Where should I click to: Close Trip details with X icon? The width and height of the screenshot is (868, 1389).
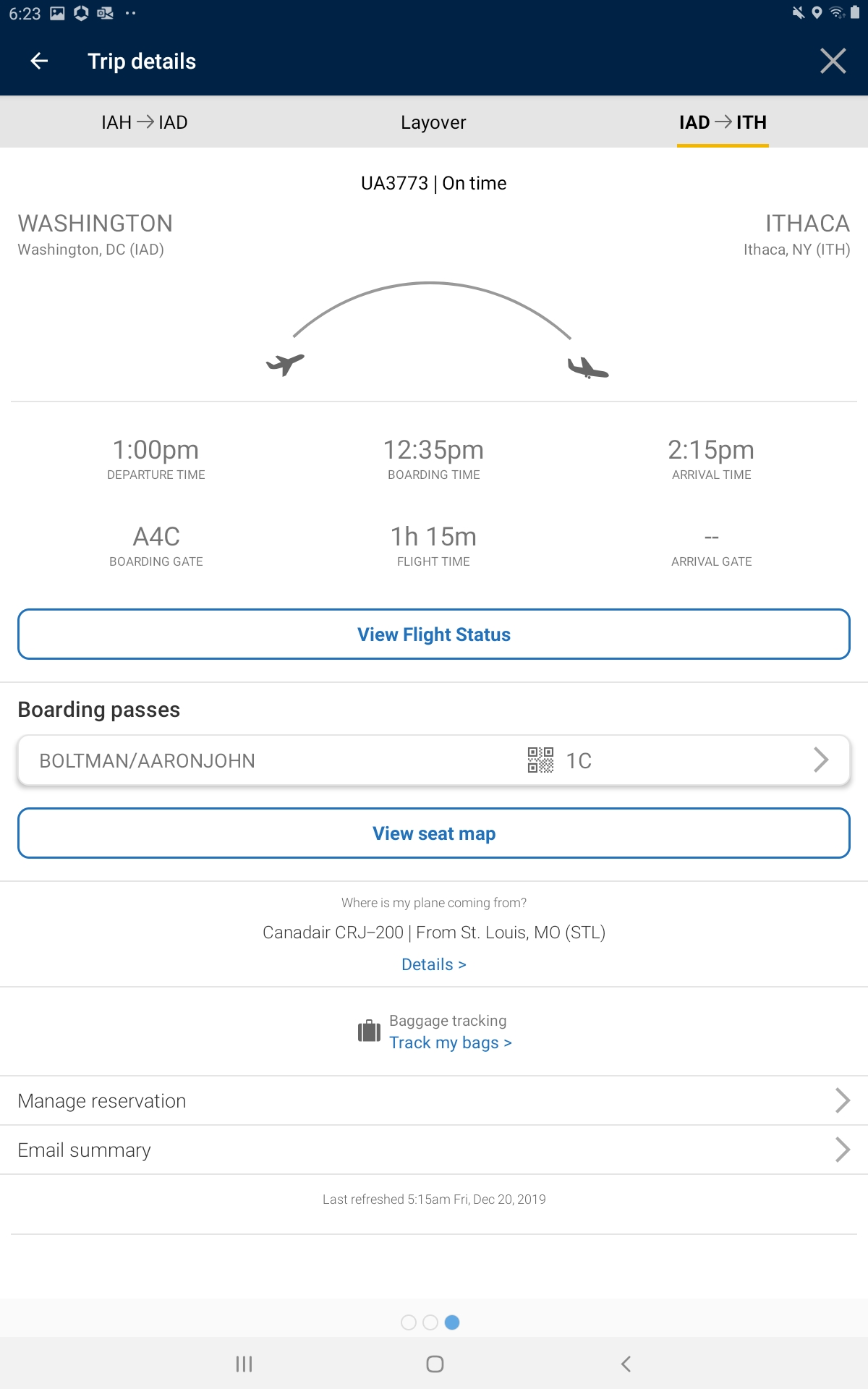coord(833,61)
